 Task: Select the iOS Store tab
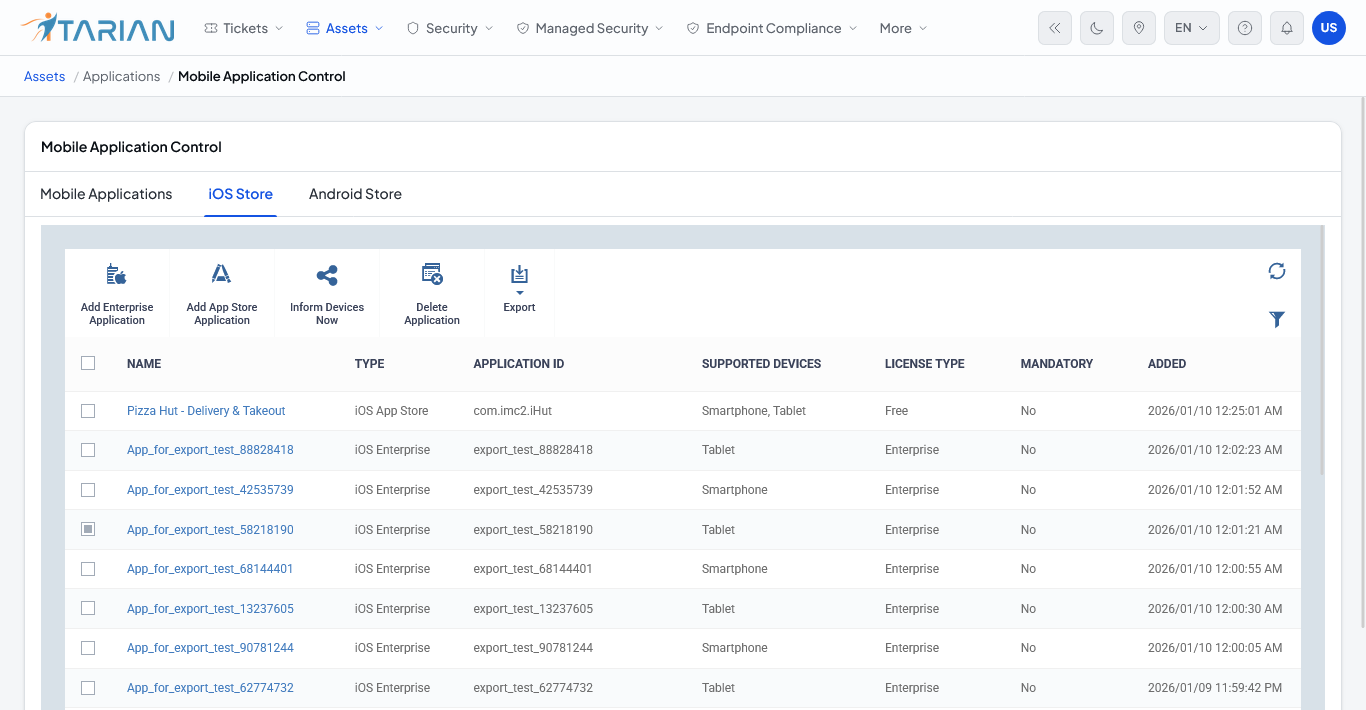pyautogui.click(x=240, y=194)
